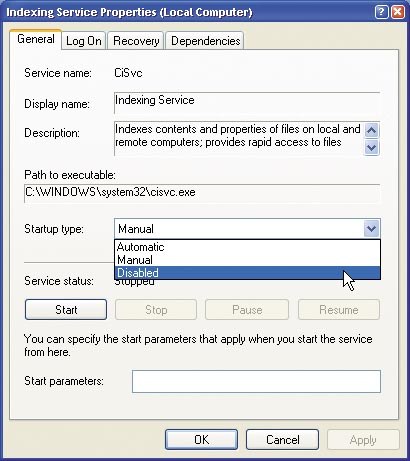Image resolution: width=410 pixels, height=461 pixels.
Task: Go to the Dependencies tab
Action: point(205,41)
